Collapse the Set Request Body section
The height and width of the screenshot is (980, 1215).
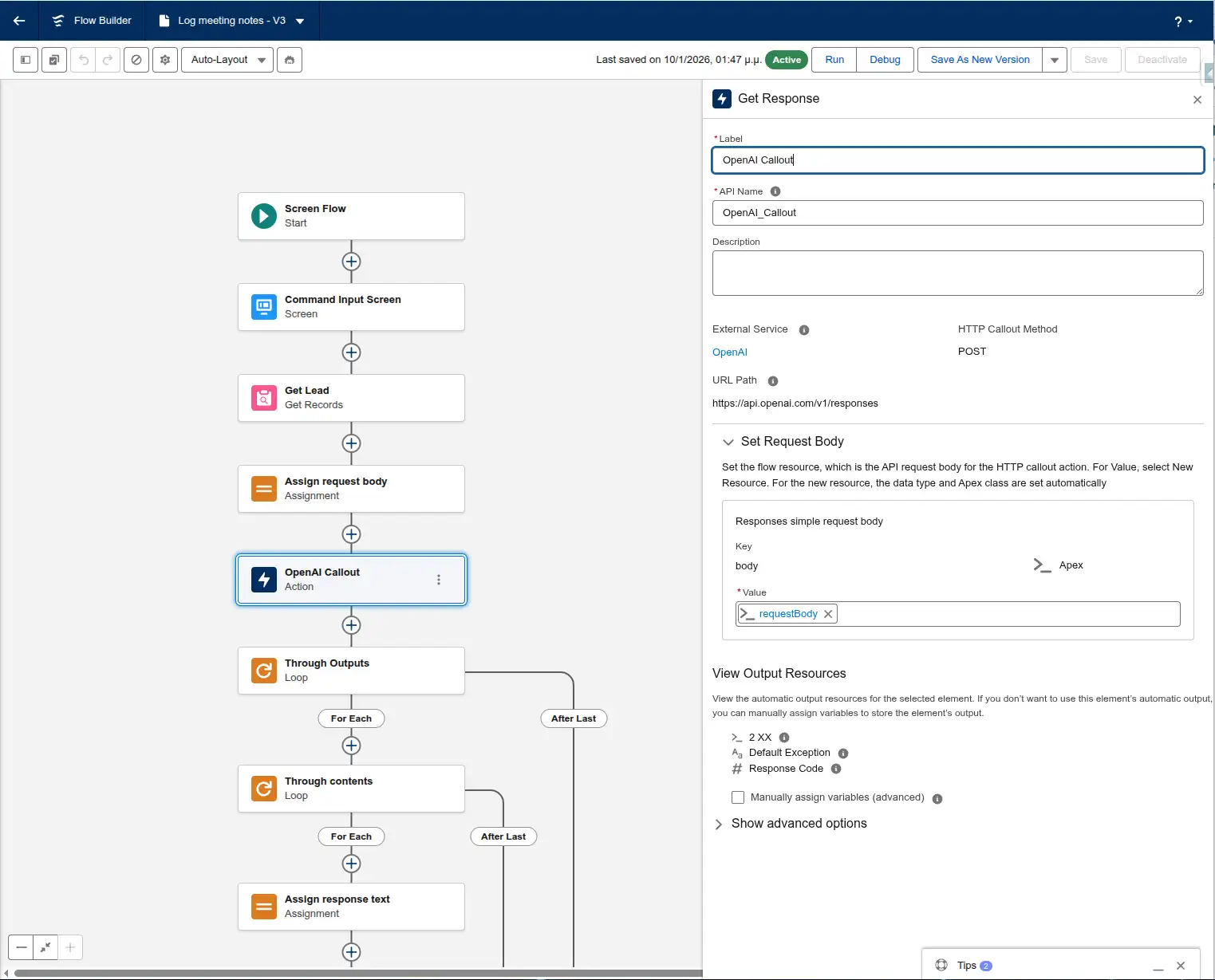point(728,442)
